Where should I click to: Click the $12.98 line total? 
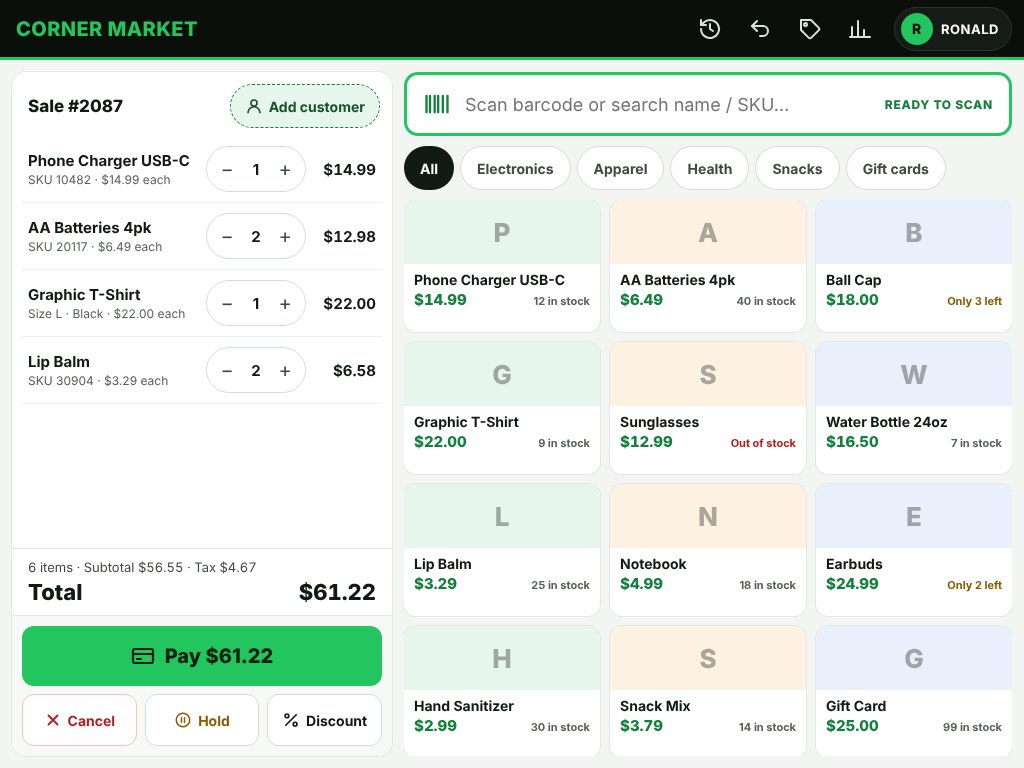(349, 237)
